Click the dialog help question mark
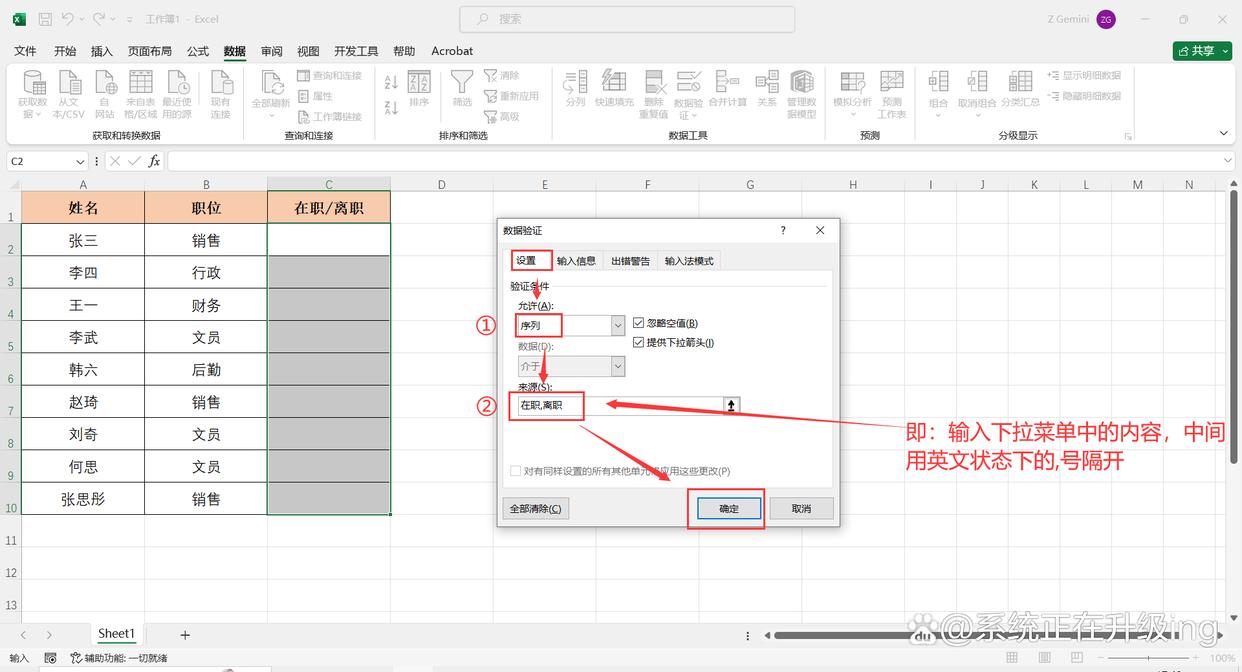This screenshot has height=672, width=1242. [x=783, y=230]
